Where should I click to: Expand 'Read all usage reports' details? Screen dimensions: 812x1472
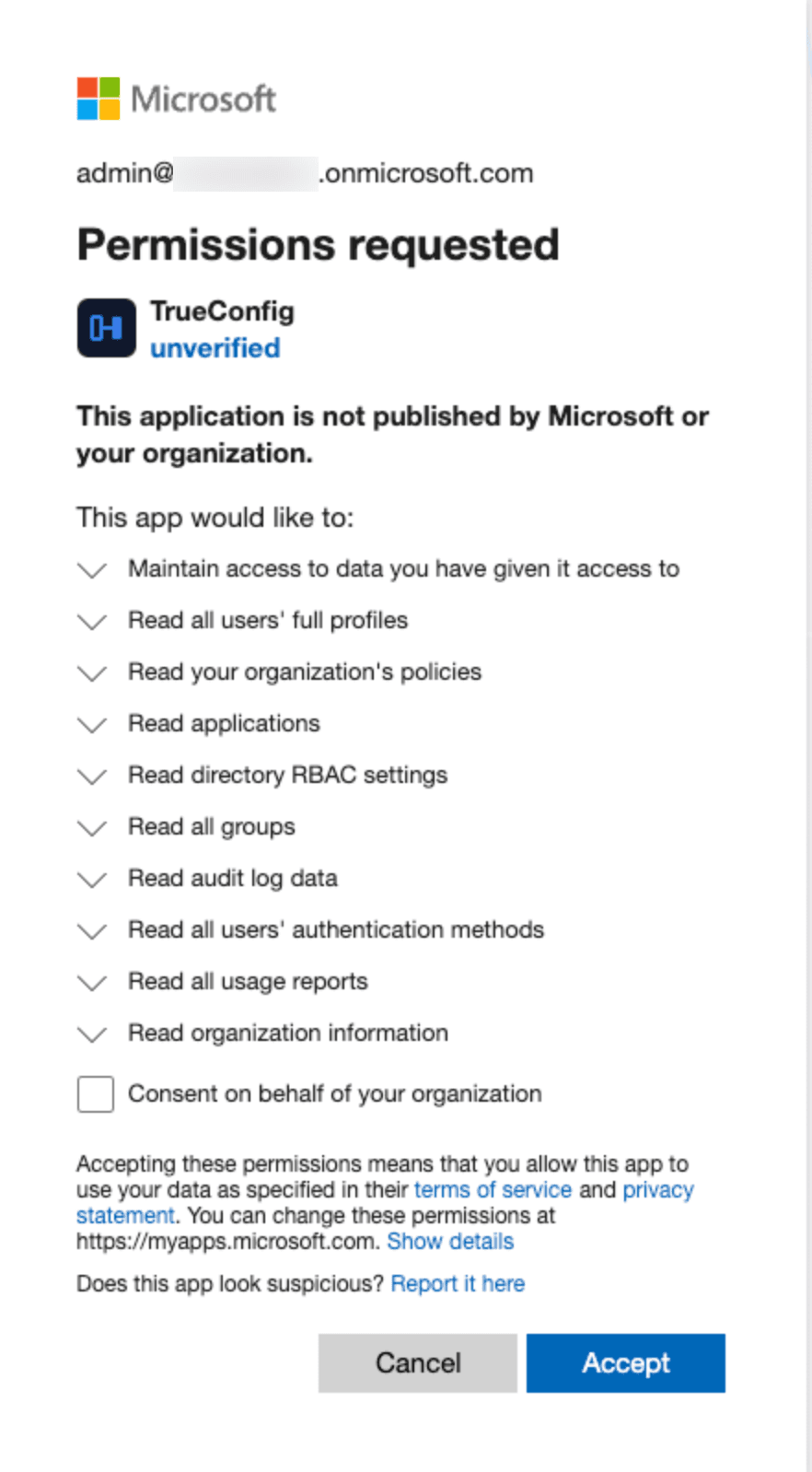[91, 983]
